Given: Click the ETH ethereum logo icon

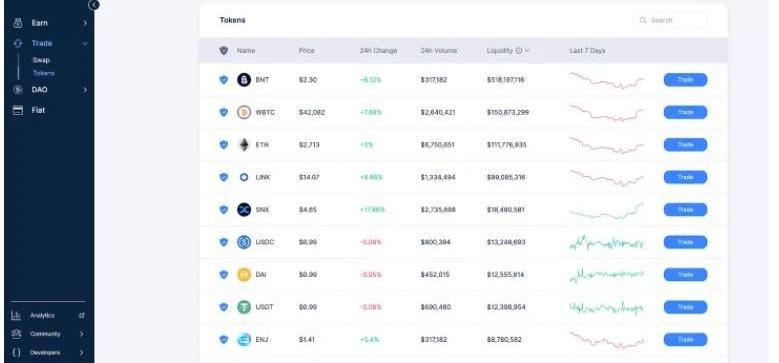Looking at the screenshot, I should (244, 145).
